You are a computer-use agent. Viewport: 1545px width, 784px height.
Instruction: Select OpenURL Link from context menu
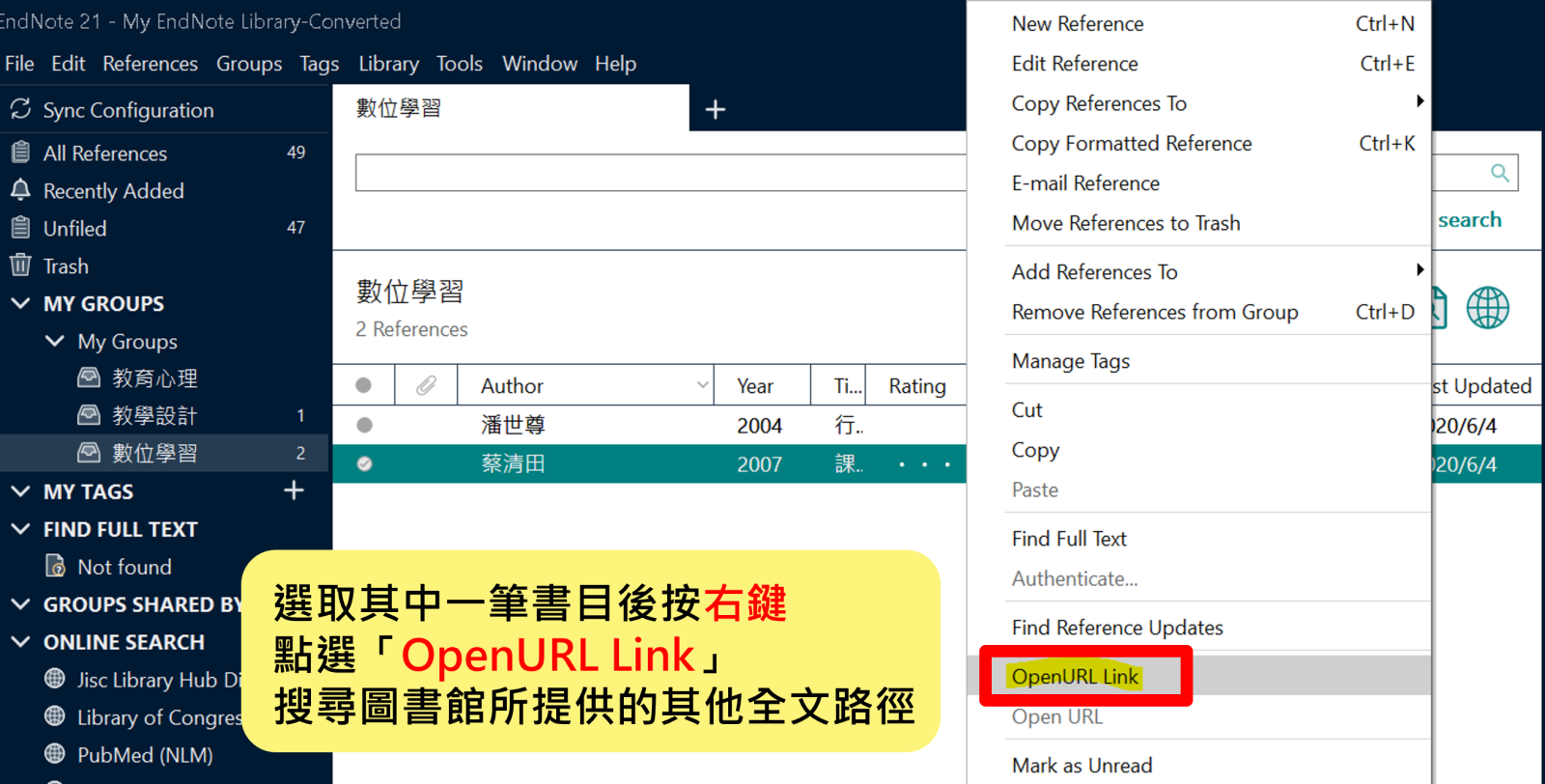[1075, 677]
